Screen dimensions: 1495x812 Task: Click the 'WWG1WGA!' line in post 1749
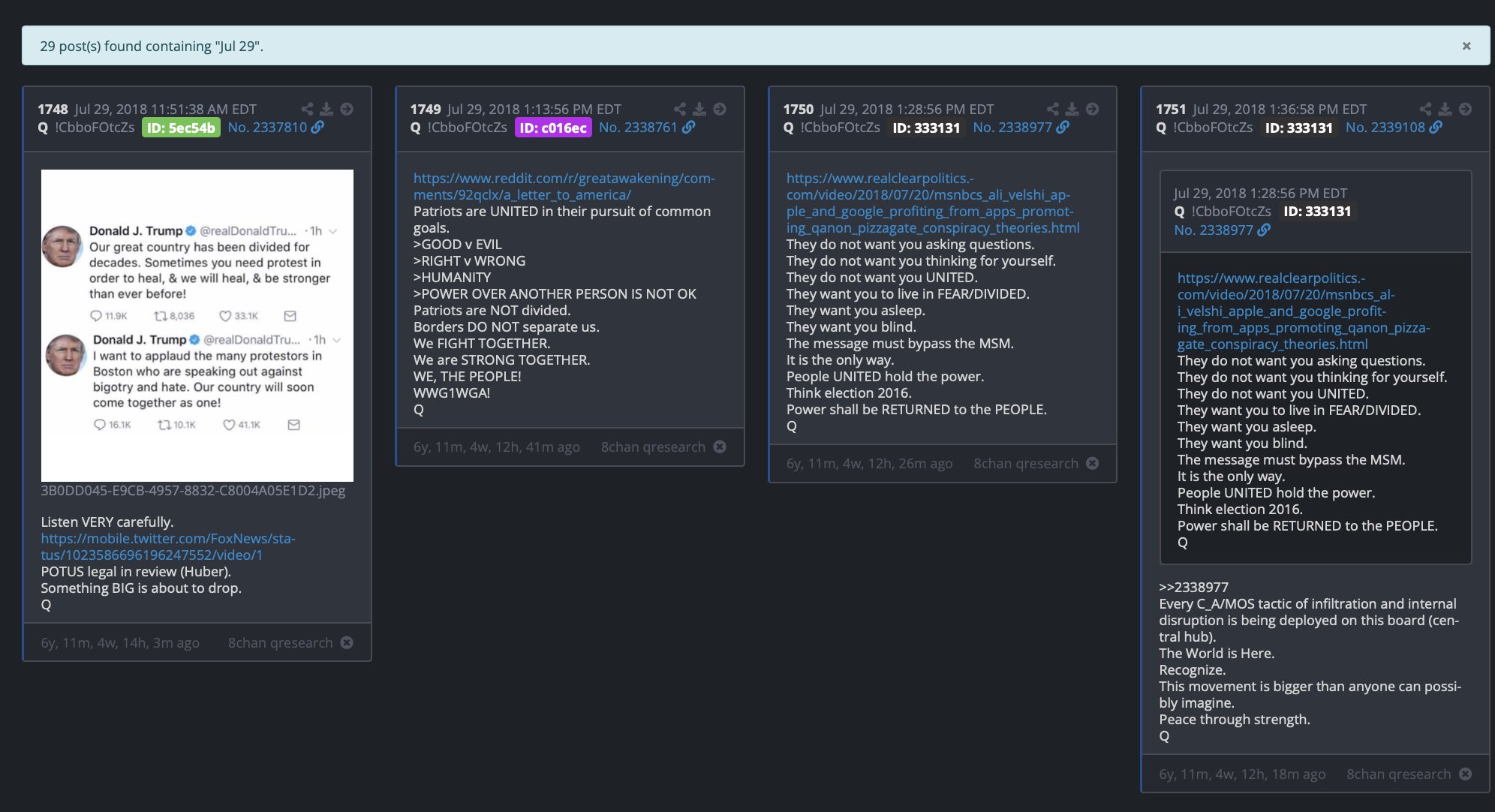tap(452, 392)
